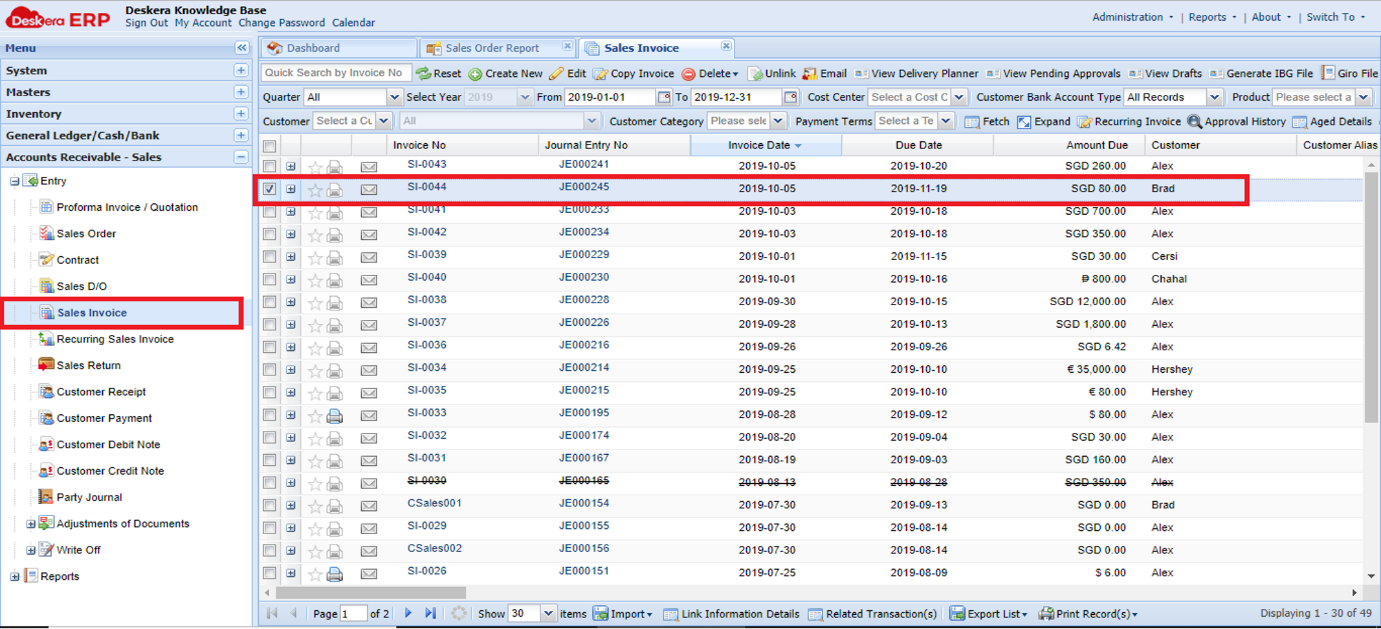This screenshot has height=629, width=1381.
Task: Check the SI-0037 row checkbox
Action: tap(270, 324)
